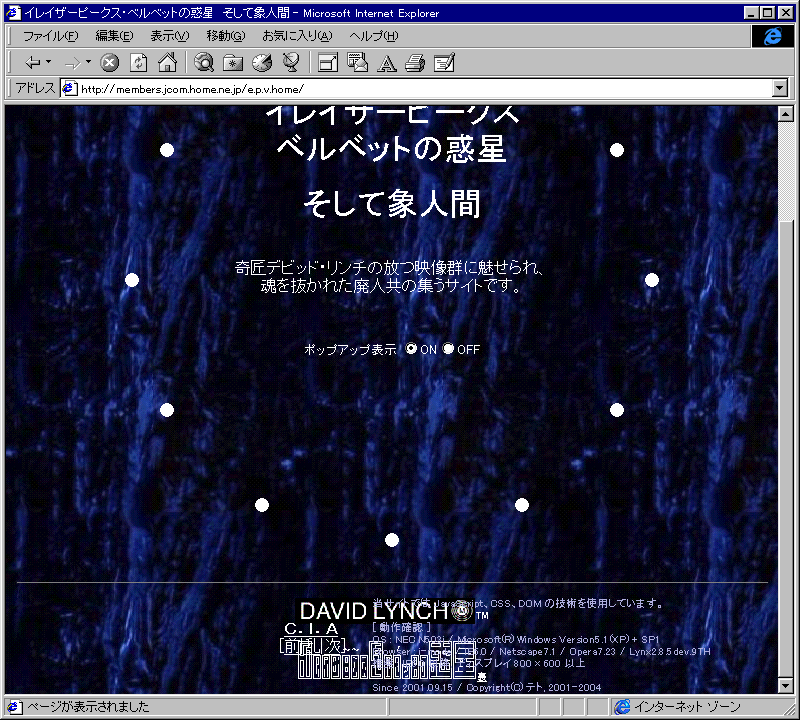The image size is (800, 720).
Task: Click the status text ページが表示されました
Action: pos(88,707)
